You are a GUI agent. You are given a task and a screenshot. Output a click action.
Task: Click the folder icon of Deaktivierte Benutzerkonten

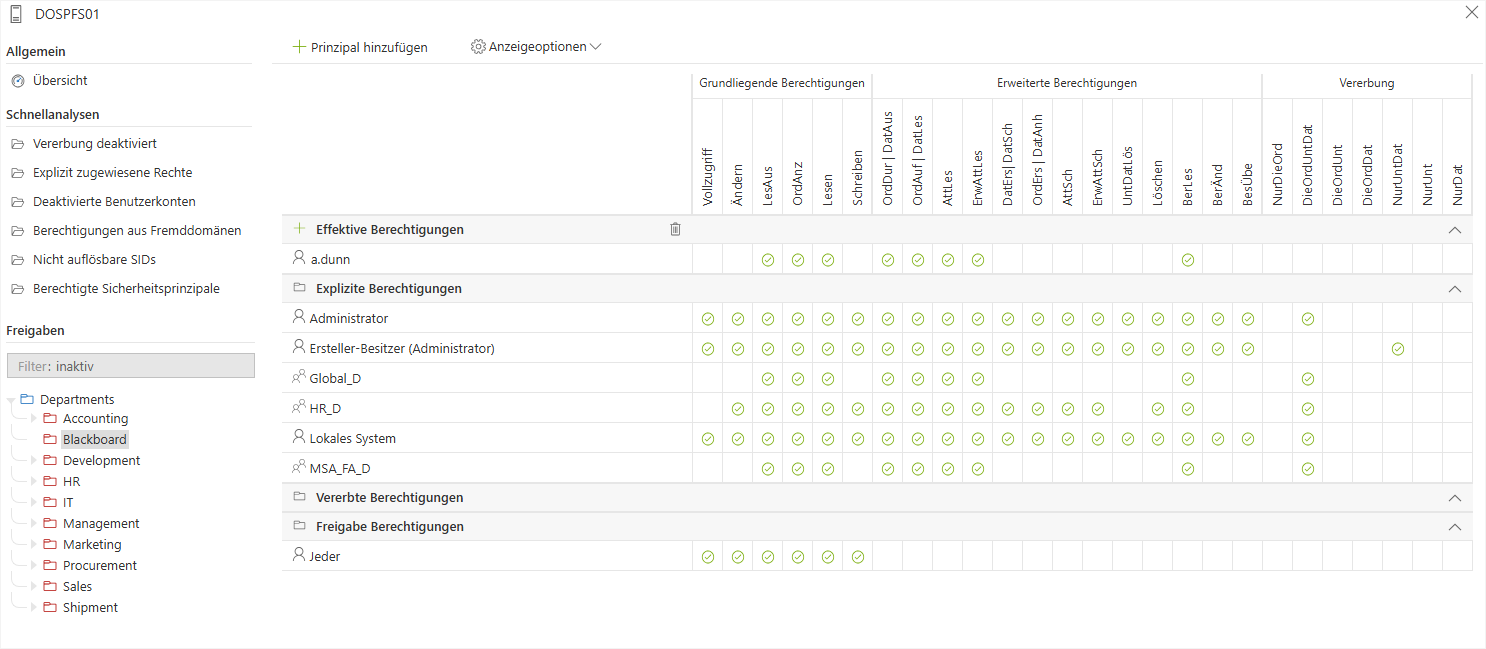tap(18, 202)
